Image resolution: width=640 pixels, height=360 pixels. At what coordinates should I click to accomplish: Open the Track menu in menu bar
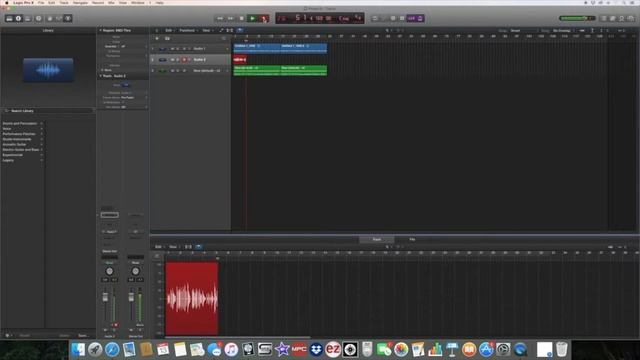tap(64, 2)
